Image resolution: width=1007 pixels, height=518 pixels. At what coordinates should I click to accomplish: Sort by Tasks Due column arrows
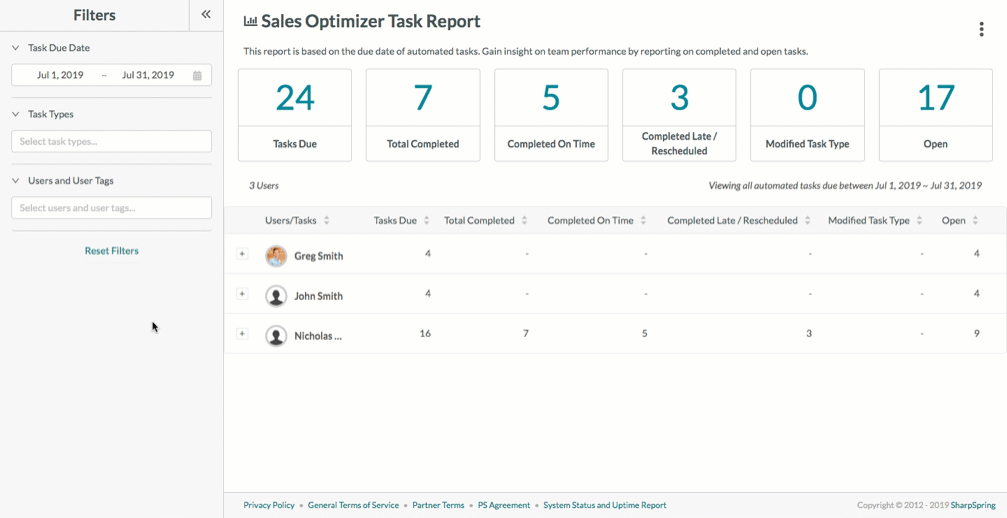click(427, 221)
